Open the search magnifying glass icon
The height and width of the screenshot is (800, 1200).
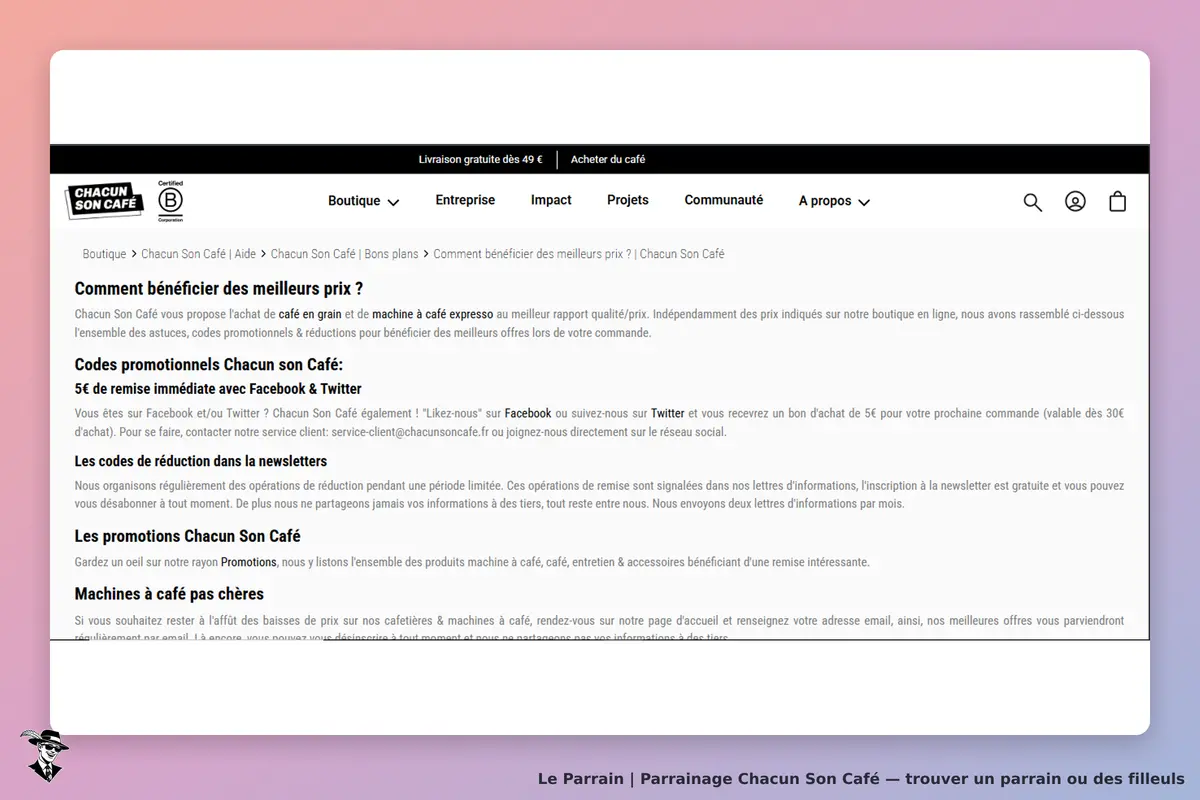coord(1033,202)
